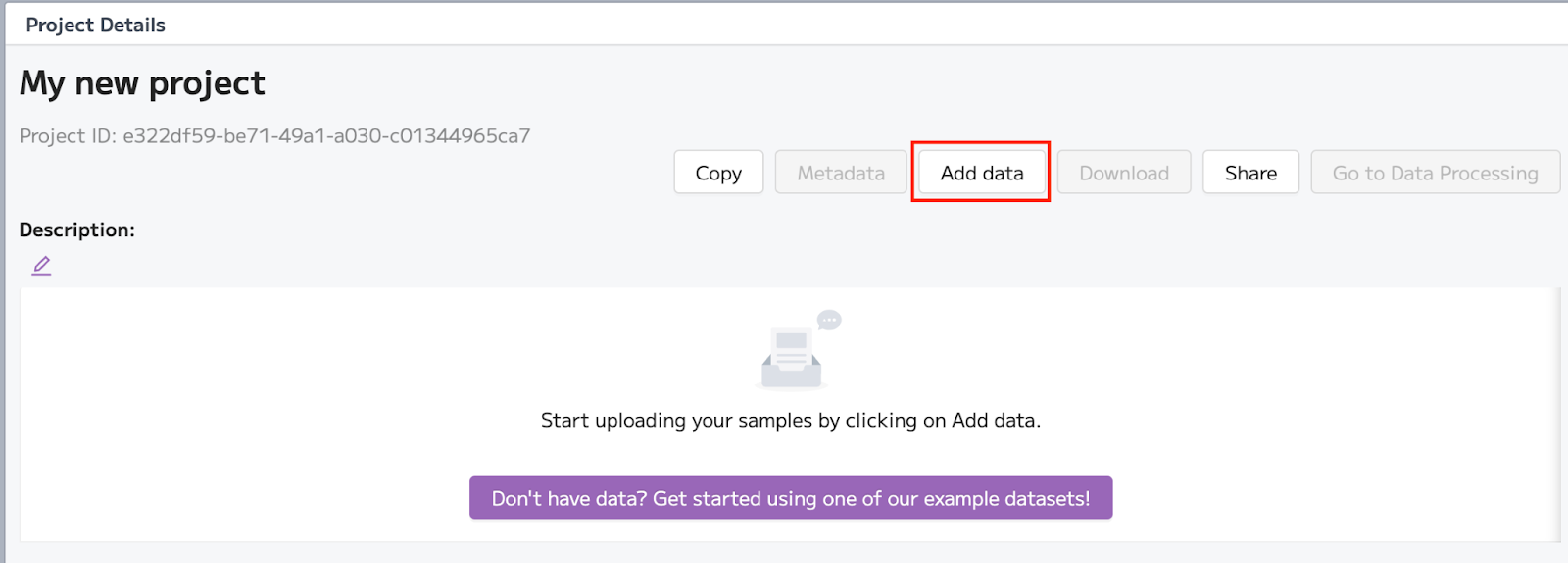The image size is (1568, 563).
Task: Click the Project ID label text
Action: tap(68, 136)
